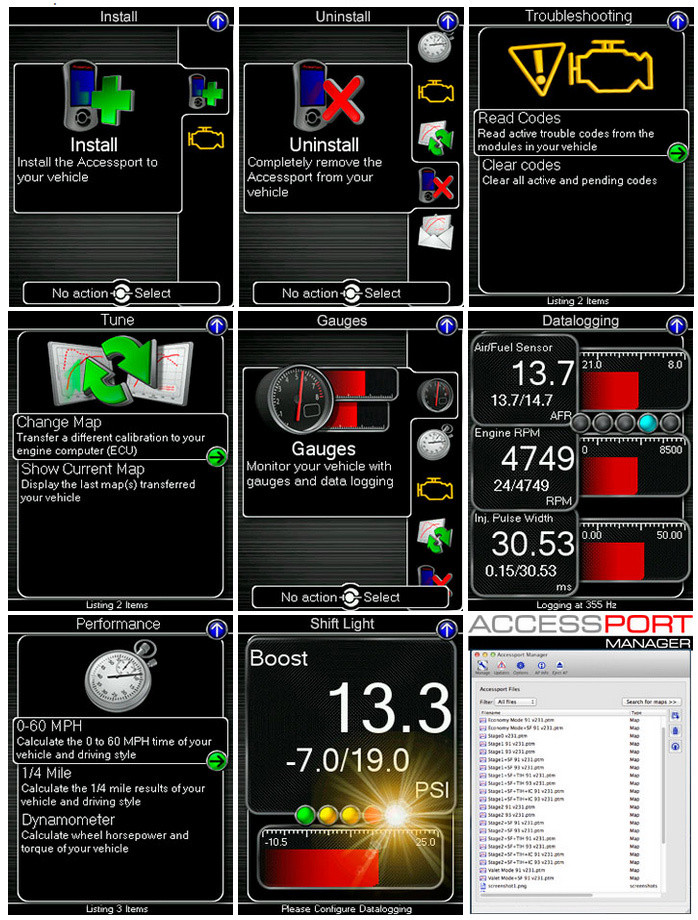Viewport: 698px width, 920px height.
Task: Select small gauge icon in Gauges screen sidebar
Action: [x=435, y=395]
